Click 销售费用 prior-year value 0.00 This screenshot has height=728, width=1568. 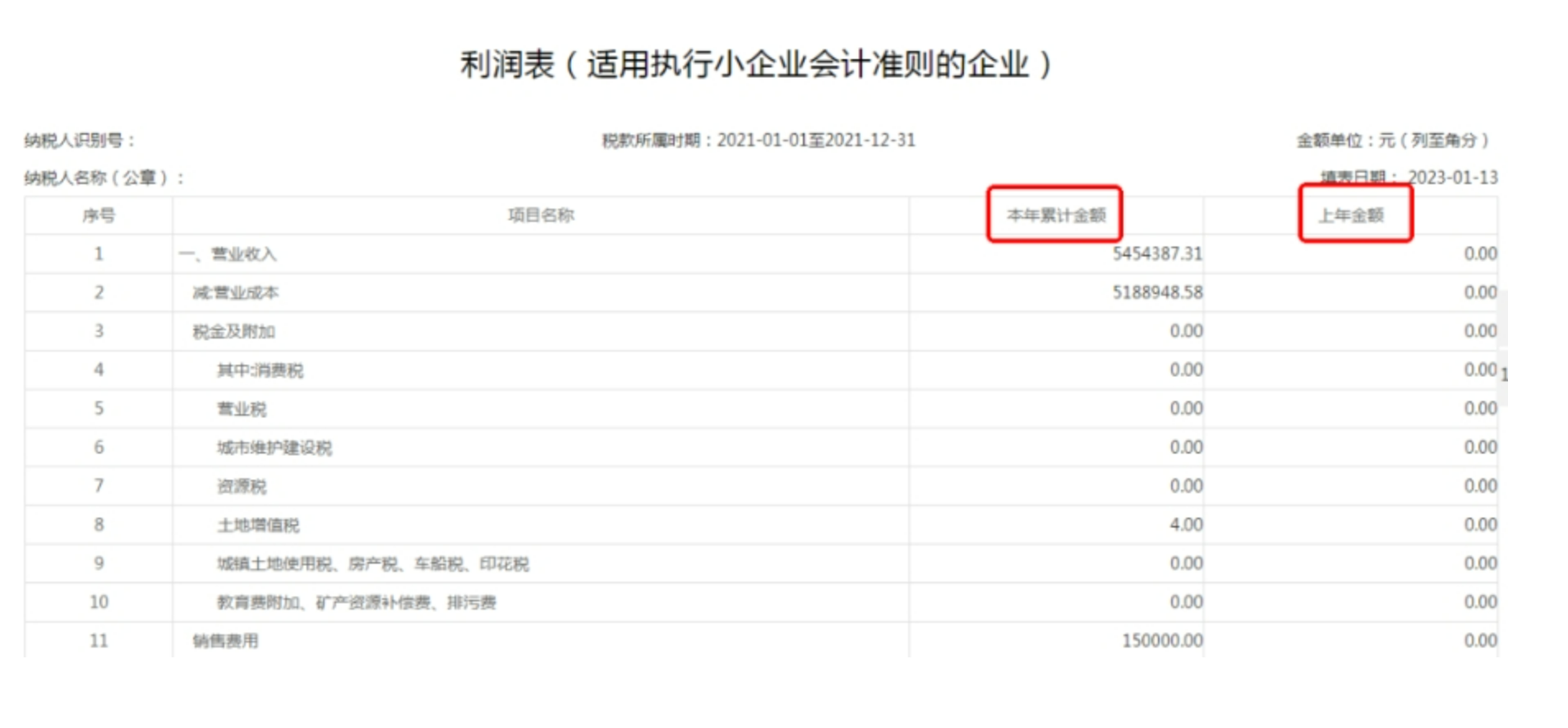tap(1480, 640)
